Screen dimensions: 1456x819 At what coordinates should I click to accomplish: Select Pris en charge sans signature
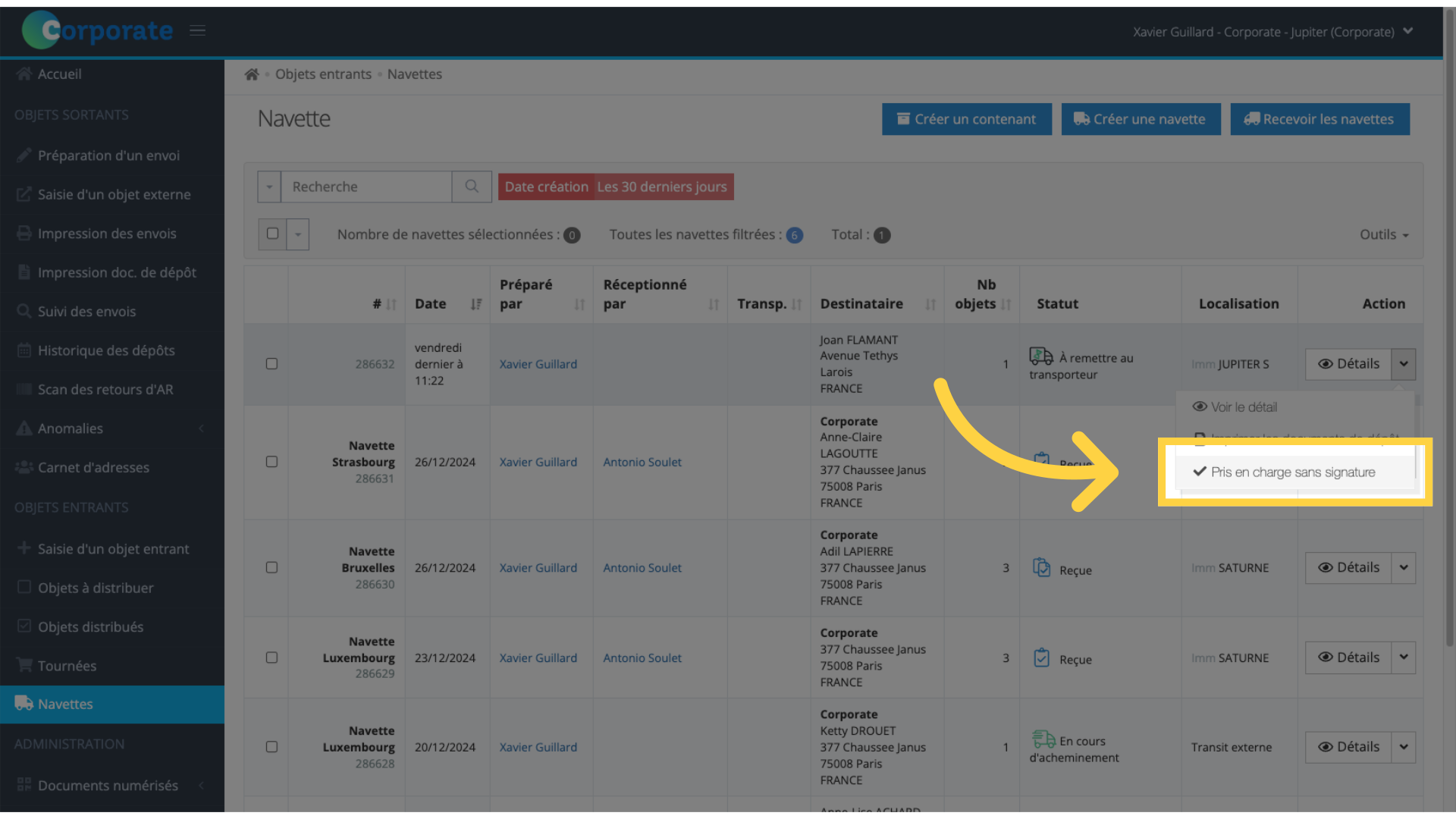click(1295, 472)
